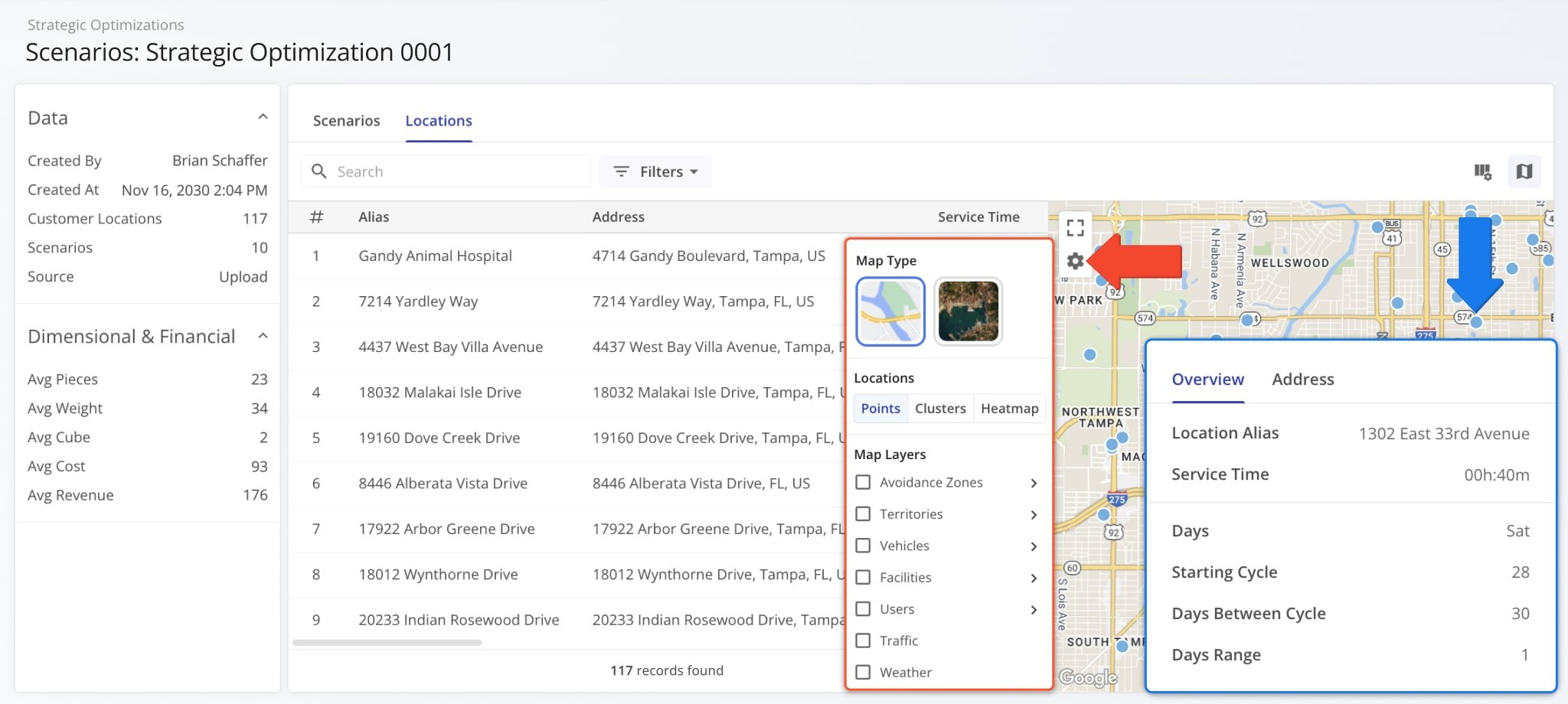Open the map settings gear on the map

1076,261
